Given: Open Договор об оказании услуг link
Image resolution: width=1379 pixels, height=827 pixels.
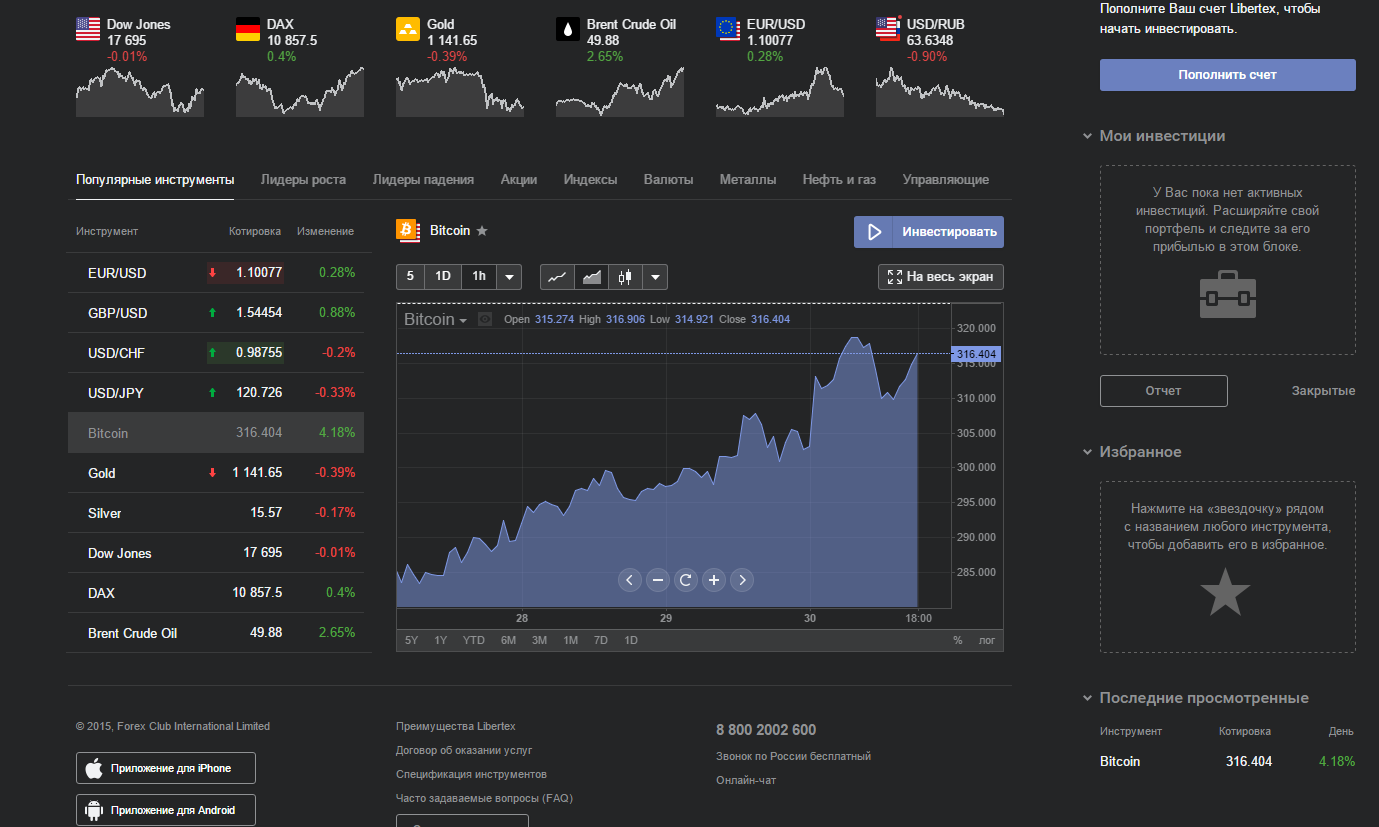Looking at the screenshot, I should tap(464, 750).
